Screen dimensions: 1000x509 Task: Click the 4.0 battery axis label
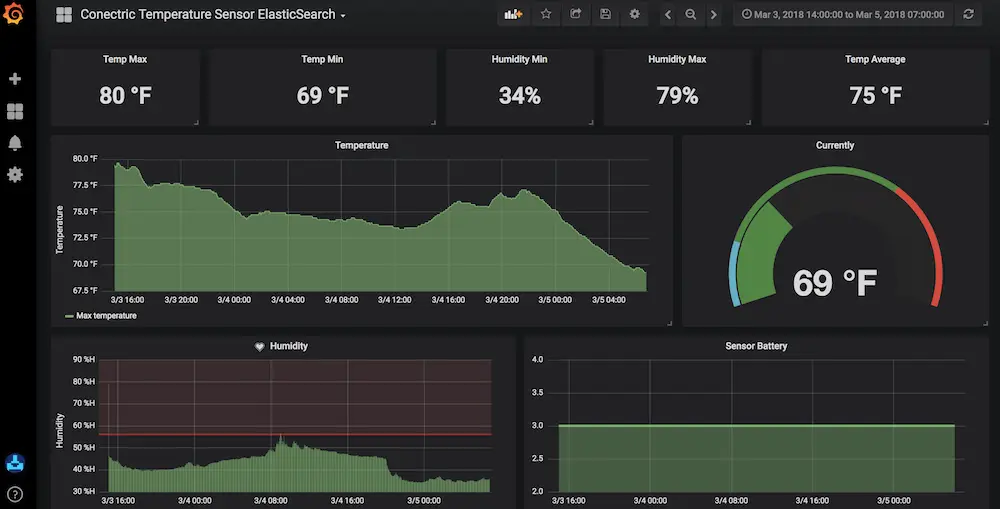[x=538, y=360]
